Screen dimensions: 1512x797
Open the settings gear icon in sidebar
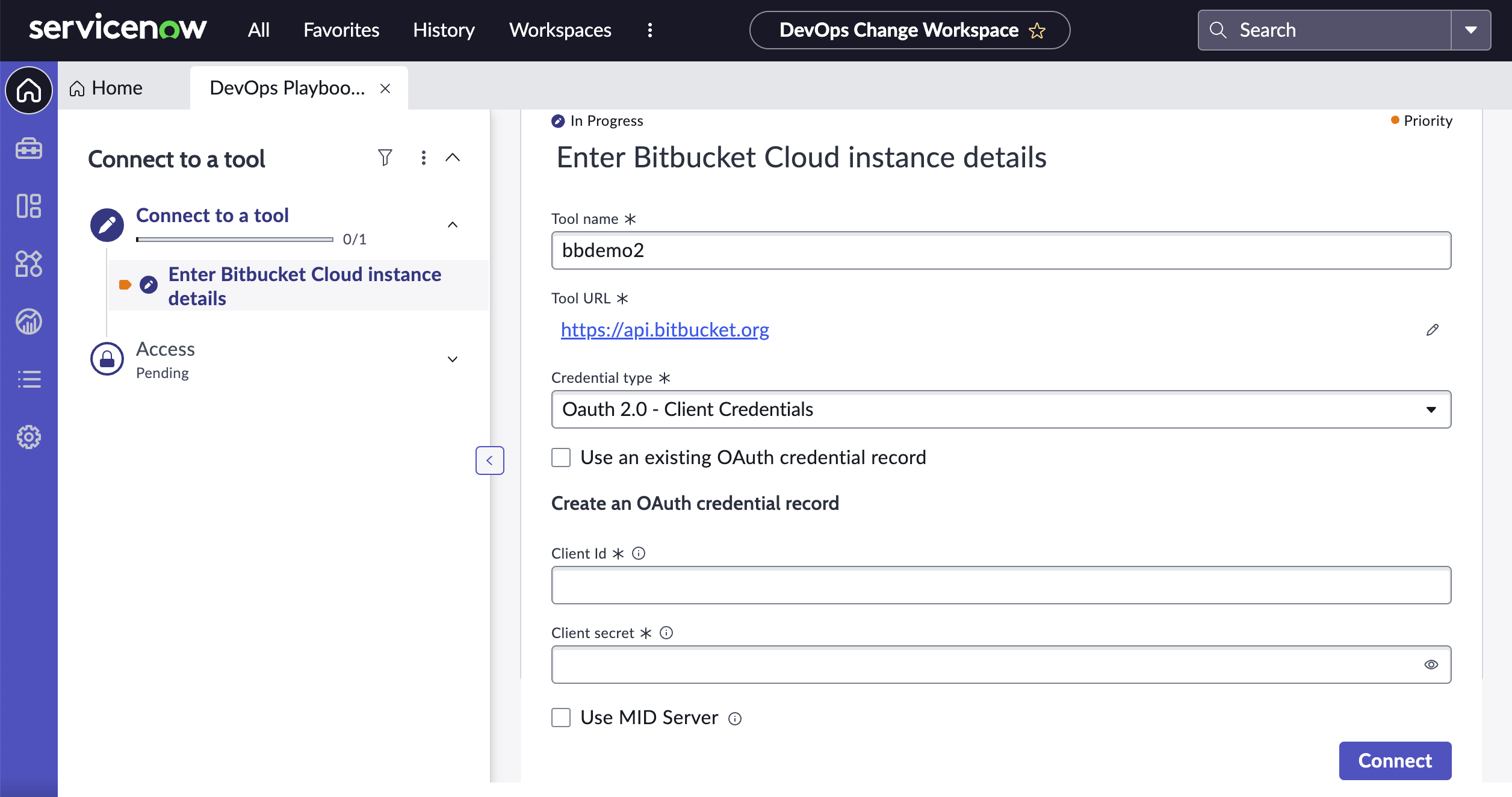(x=29, y=437)
